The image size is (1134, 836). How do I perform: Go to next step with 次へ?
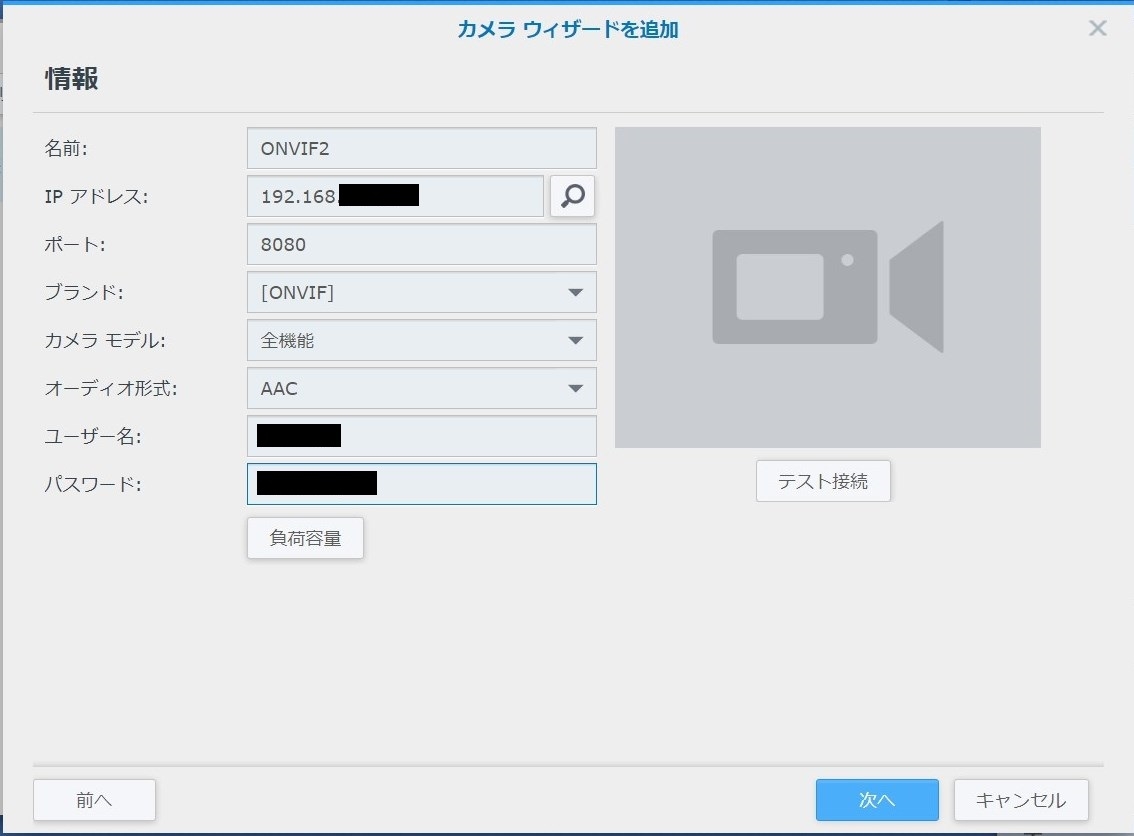click(x=876, y=800)
